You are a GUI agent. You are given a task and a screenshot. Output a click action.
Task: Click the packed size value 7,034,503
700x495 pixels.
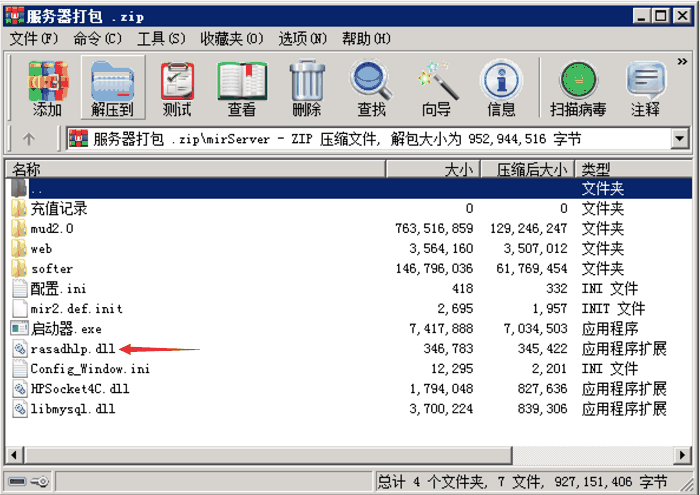click(535, 329)
